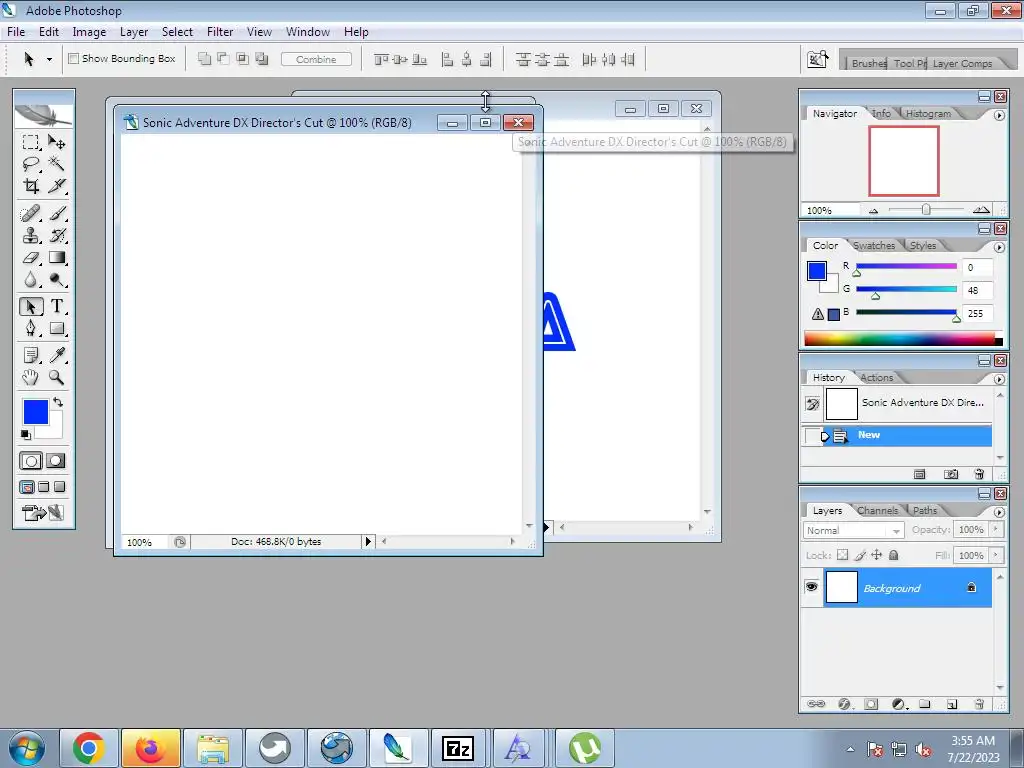1024x768 pixels.
Task: Switch to Full Screen Mode with menu bar
Action: [x=44, y=487]
